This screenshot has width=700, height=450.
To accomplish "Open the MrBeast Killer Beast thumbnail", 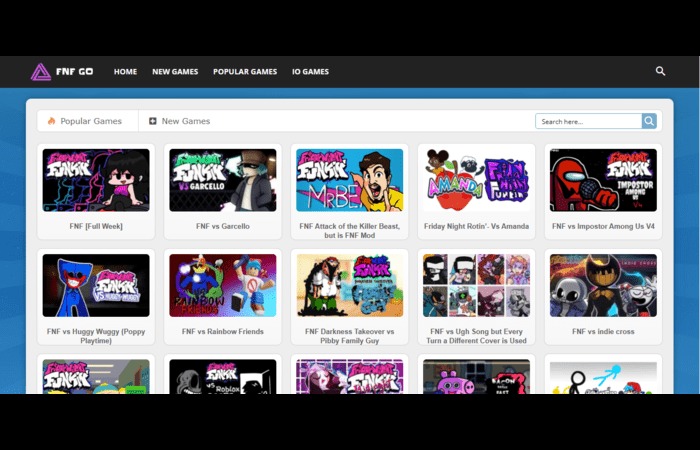I will point(350,180).
